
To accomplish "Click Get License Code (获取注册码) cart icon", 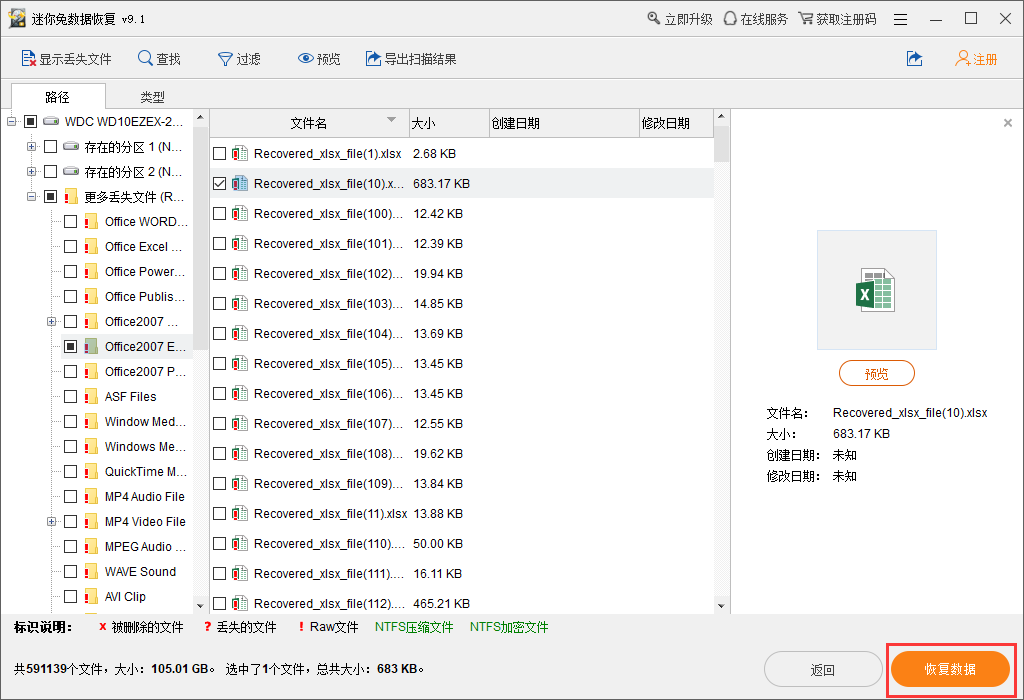I will [x=807, y=18].
